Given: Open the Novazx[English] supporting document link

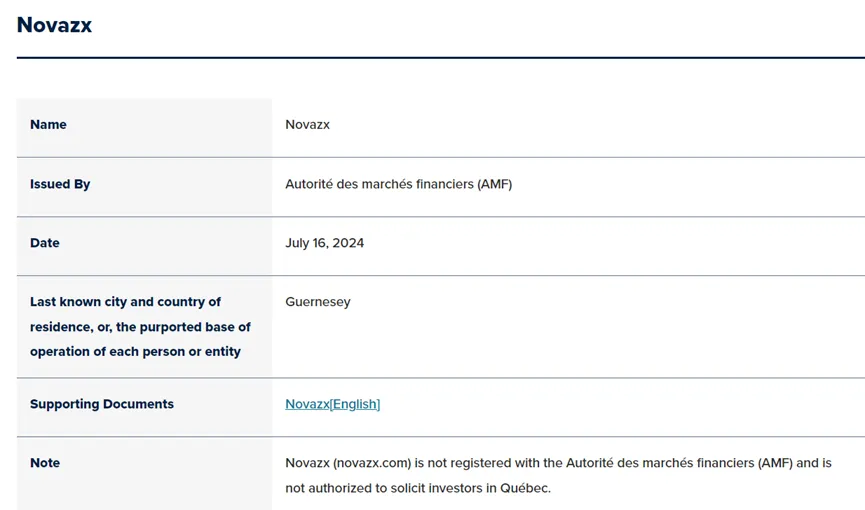Looking at the screenshot, I should pyautogui.click(x=332, y=404).
